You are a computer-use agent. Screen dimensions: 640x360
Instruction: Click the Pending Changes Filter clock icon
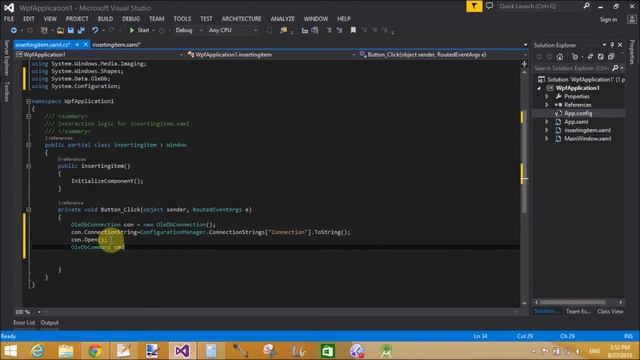click(575, 57)
